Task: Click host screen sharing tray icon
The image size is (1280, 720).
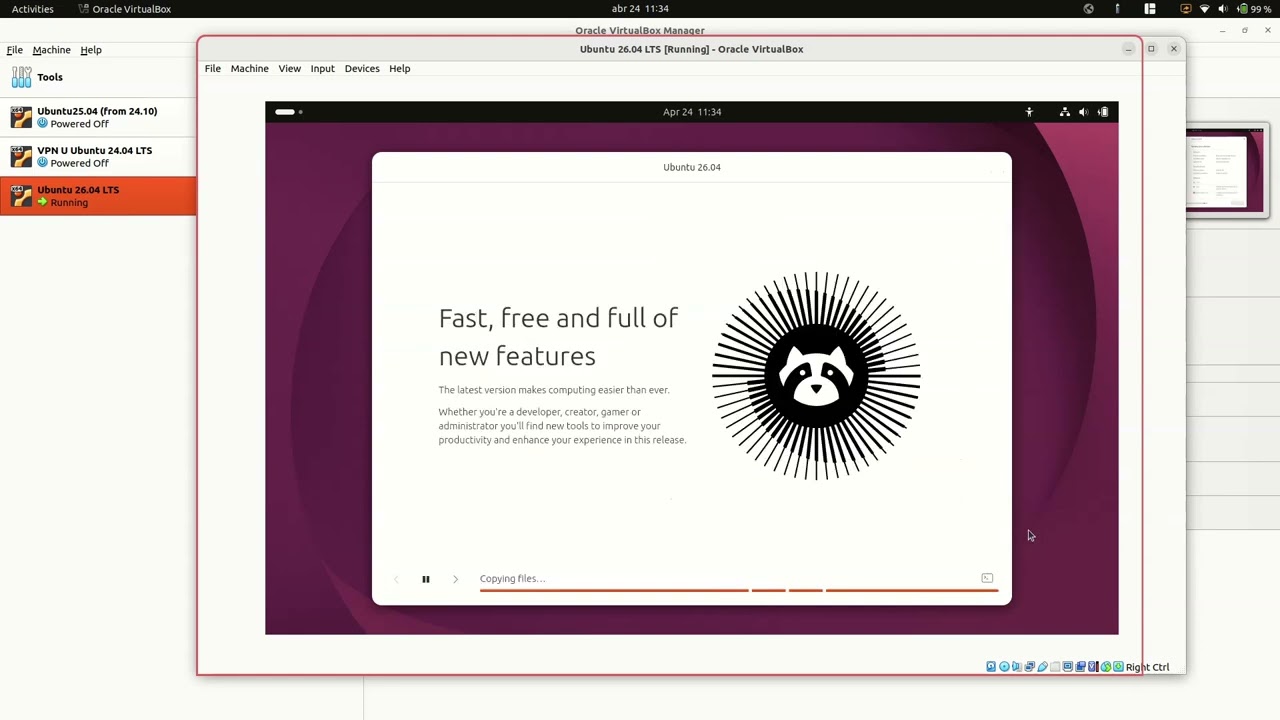Action: (x=1186, y=8)
